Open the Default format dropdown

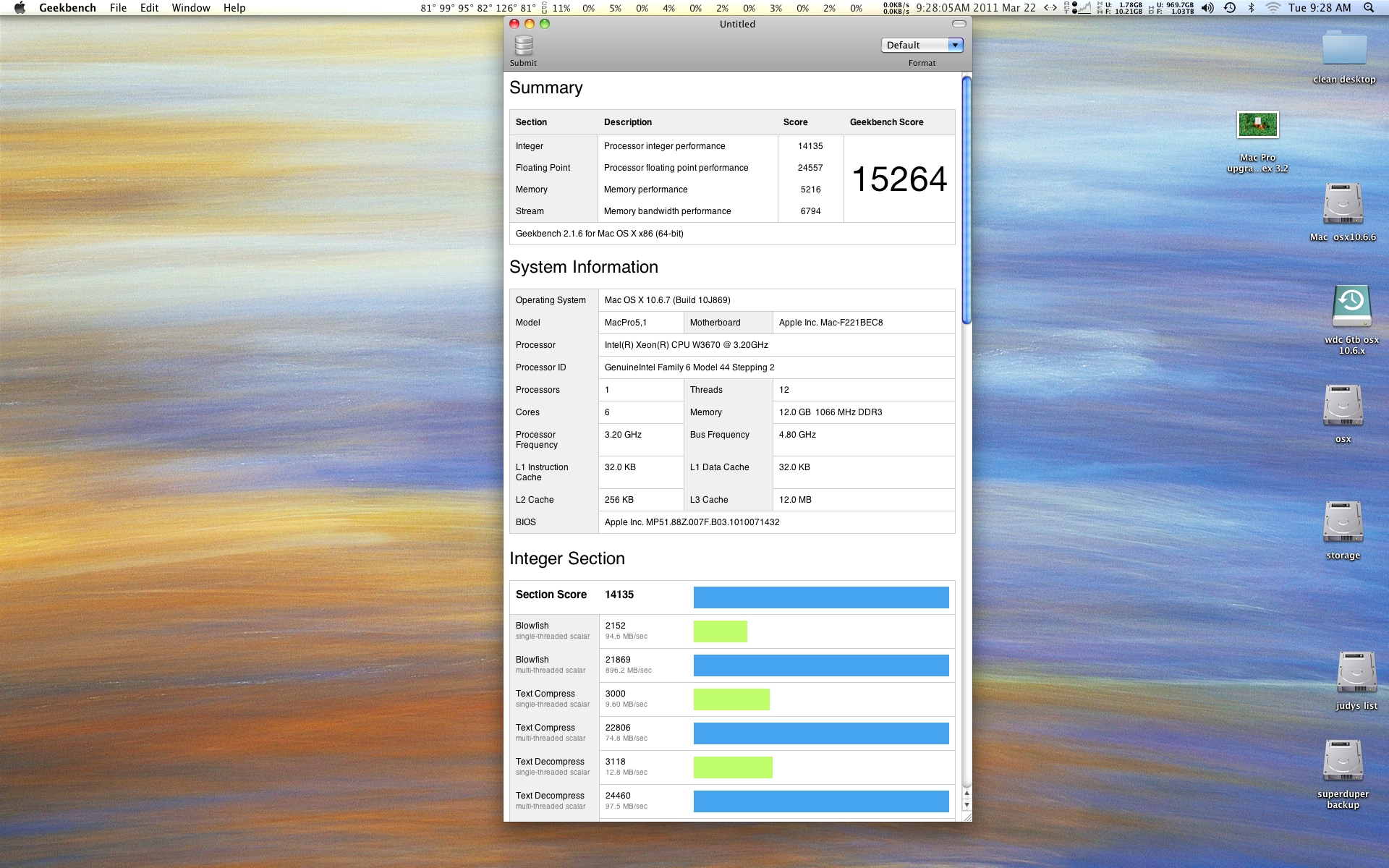(922, 45)
